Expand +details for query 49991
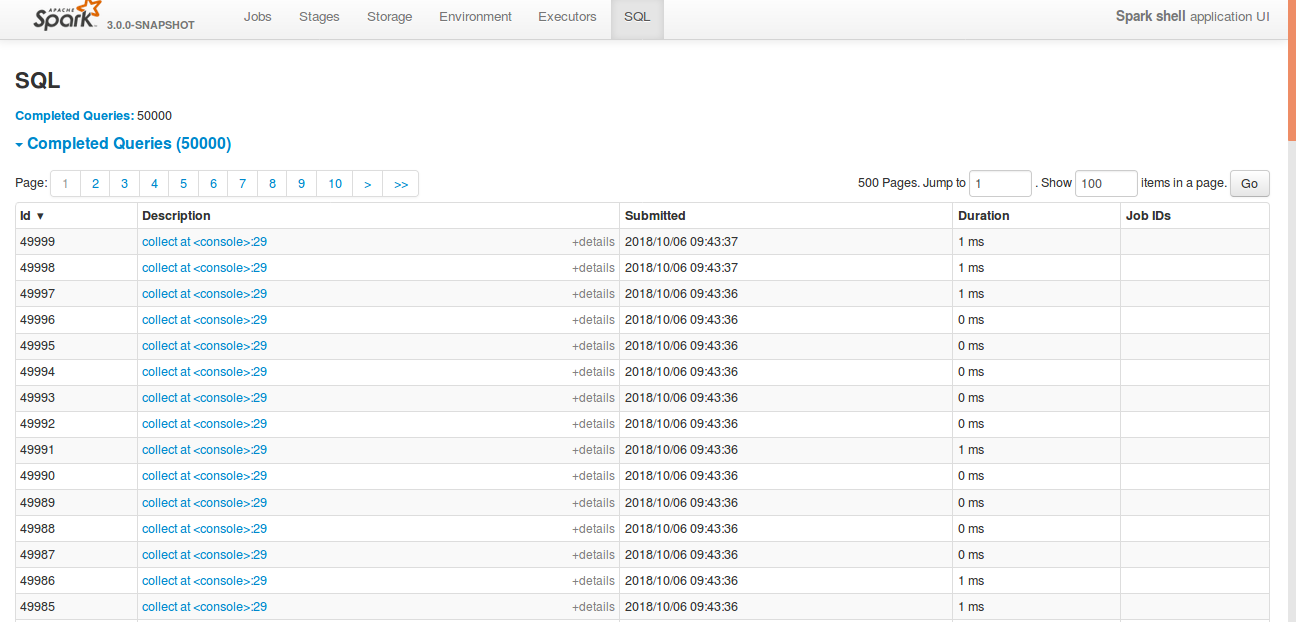The height and width of the screenshot is (622, 1296). click(593, 450)
